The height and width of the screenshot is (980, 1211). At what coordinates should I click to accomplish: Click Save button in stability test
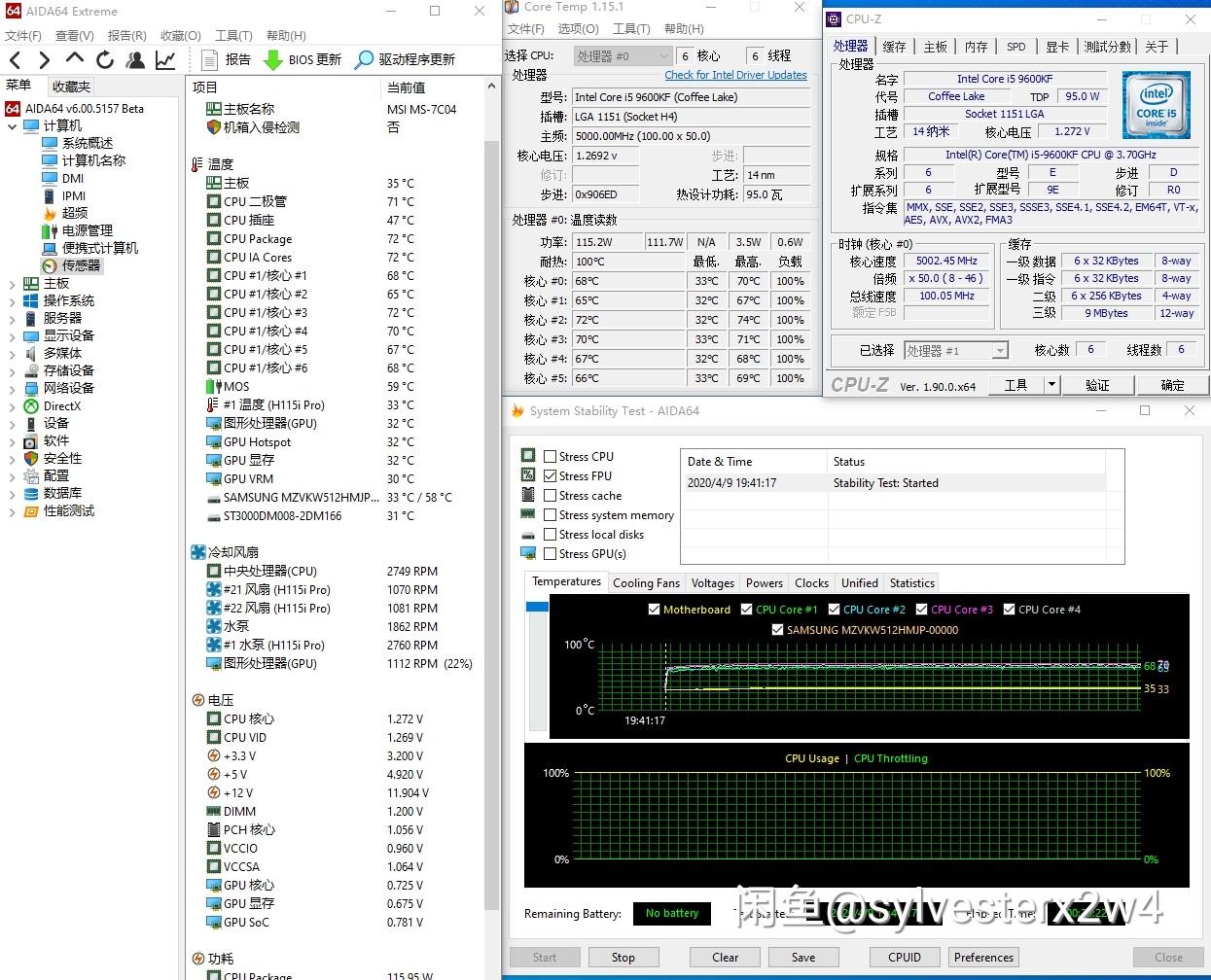click(x=803, y=958)
